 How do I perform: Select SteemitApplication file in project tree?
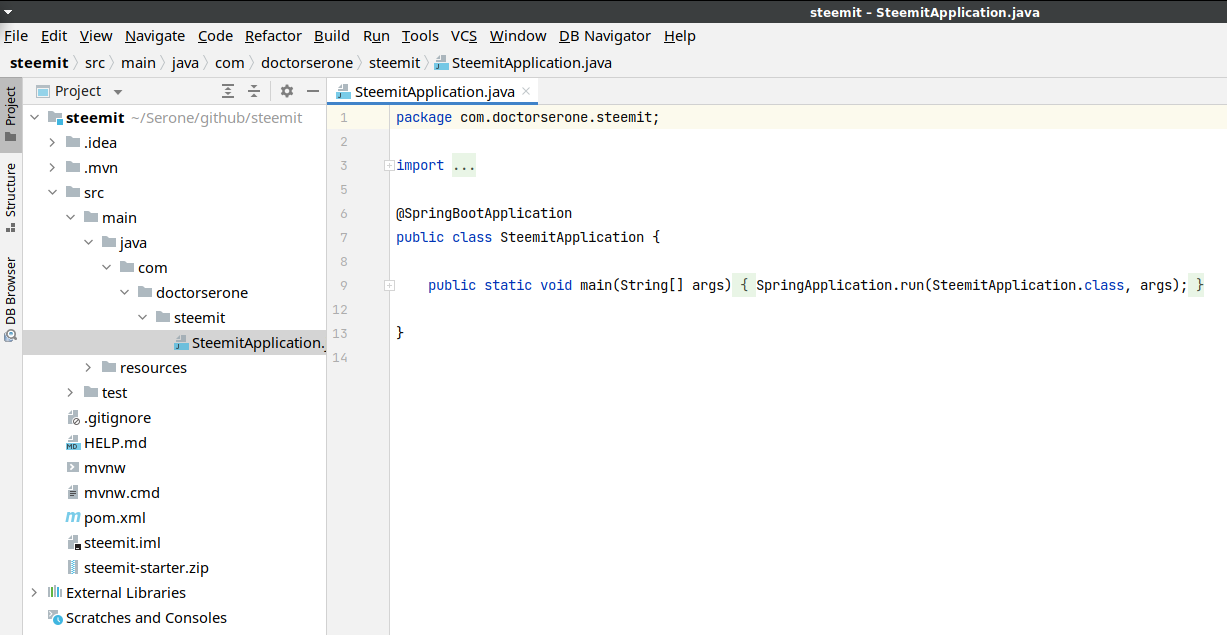coord(175,343)
